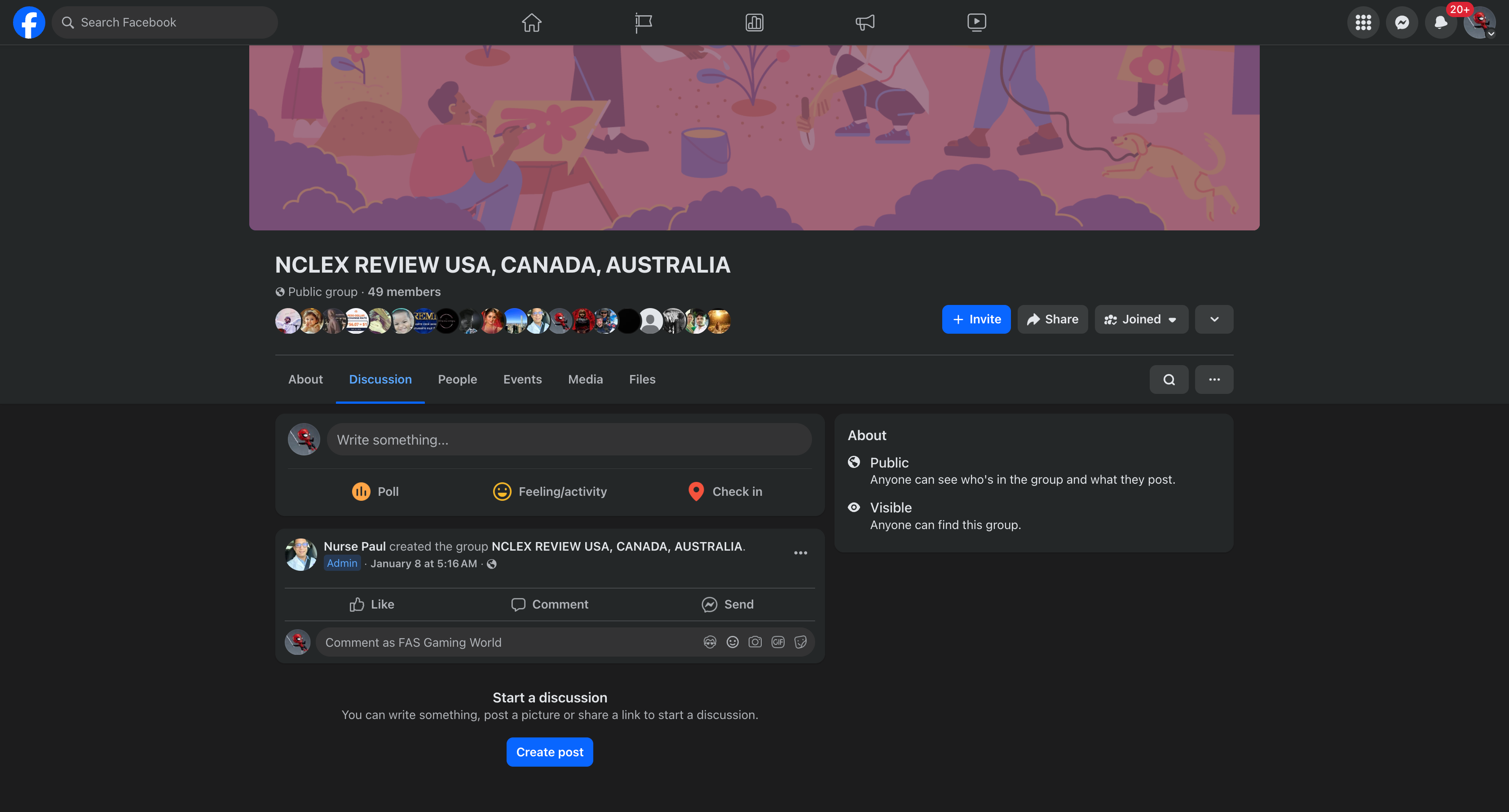Click the group name link in the post
Viewport: 1509px width, 812px height.
click(617, 547)
